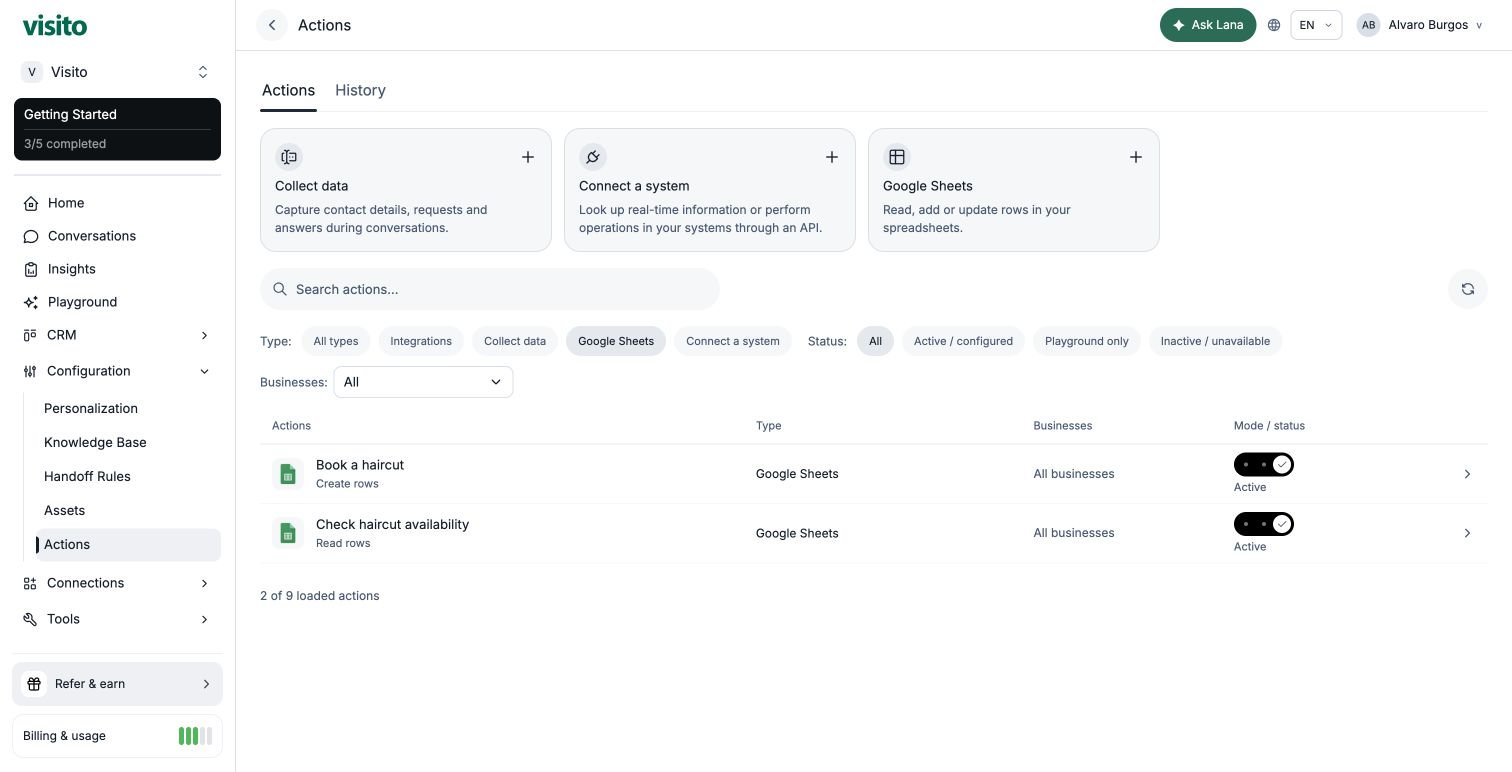Toggle Check haircut availability active switch

1264,524
